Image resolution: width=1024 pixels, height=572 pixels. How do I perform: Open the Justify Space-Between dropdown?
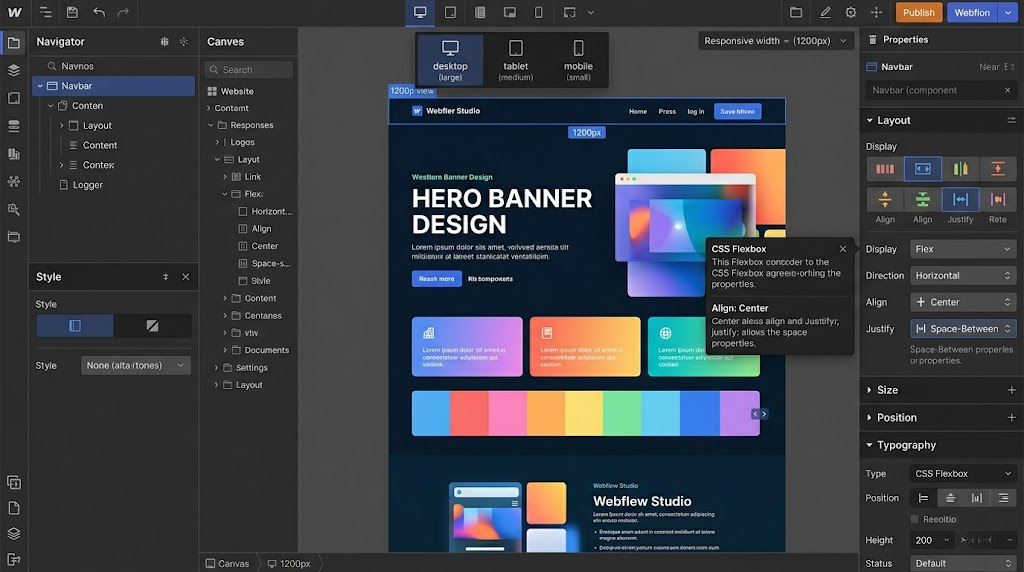point(963,328)
